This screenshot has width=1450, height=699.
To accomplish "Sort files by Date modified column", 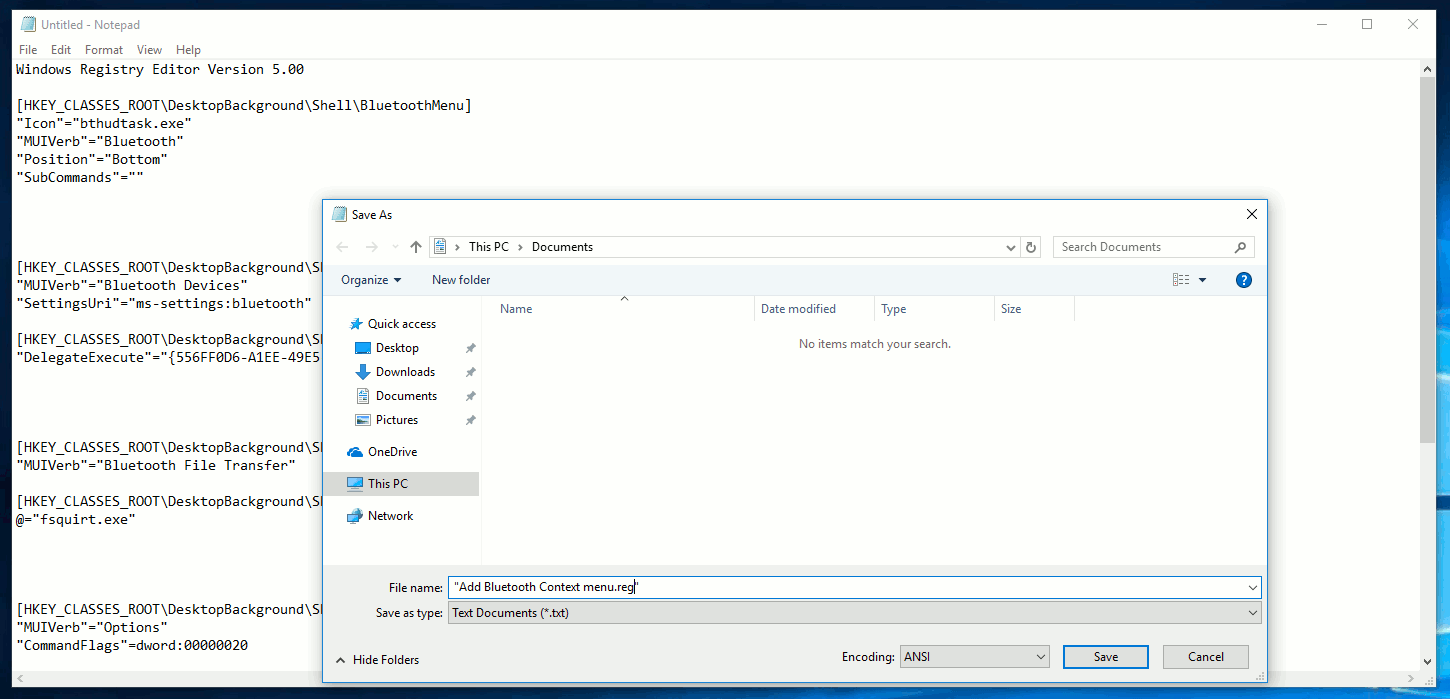I will [x=798, y=309].
